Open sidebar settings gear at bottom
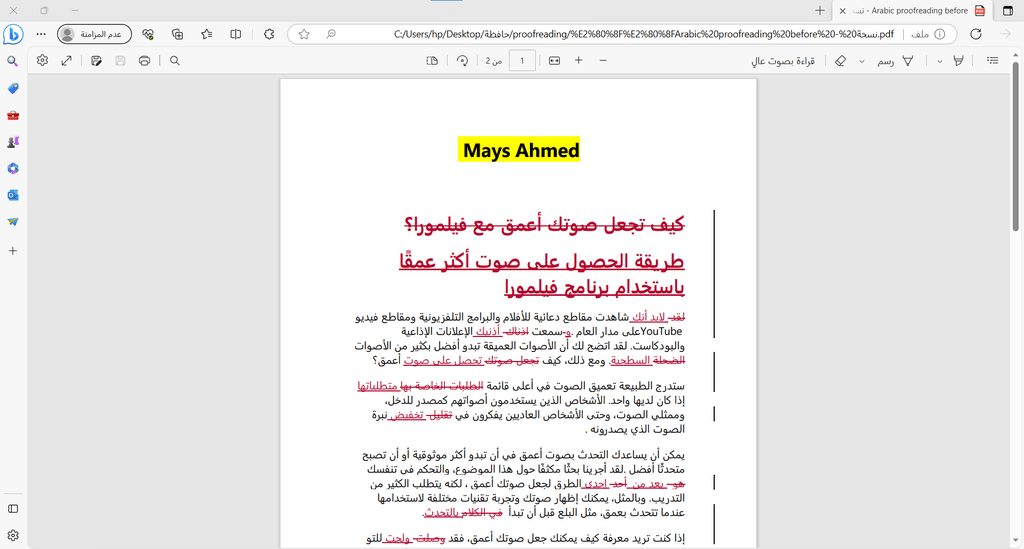 pos(12,535)
